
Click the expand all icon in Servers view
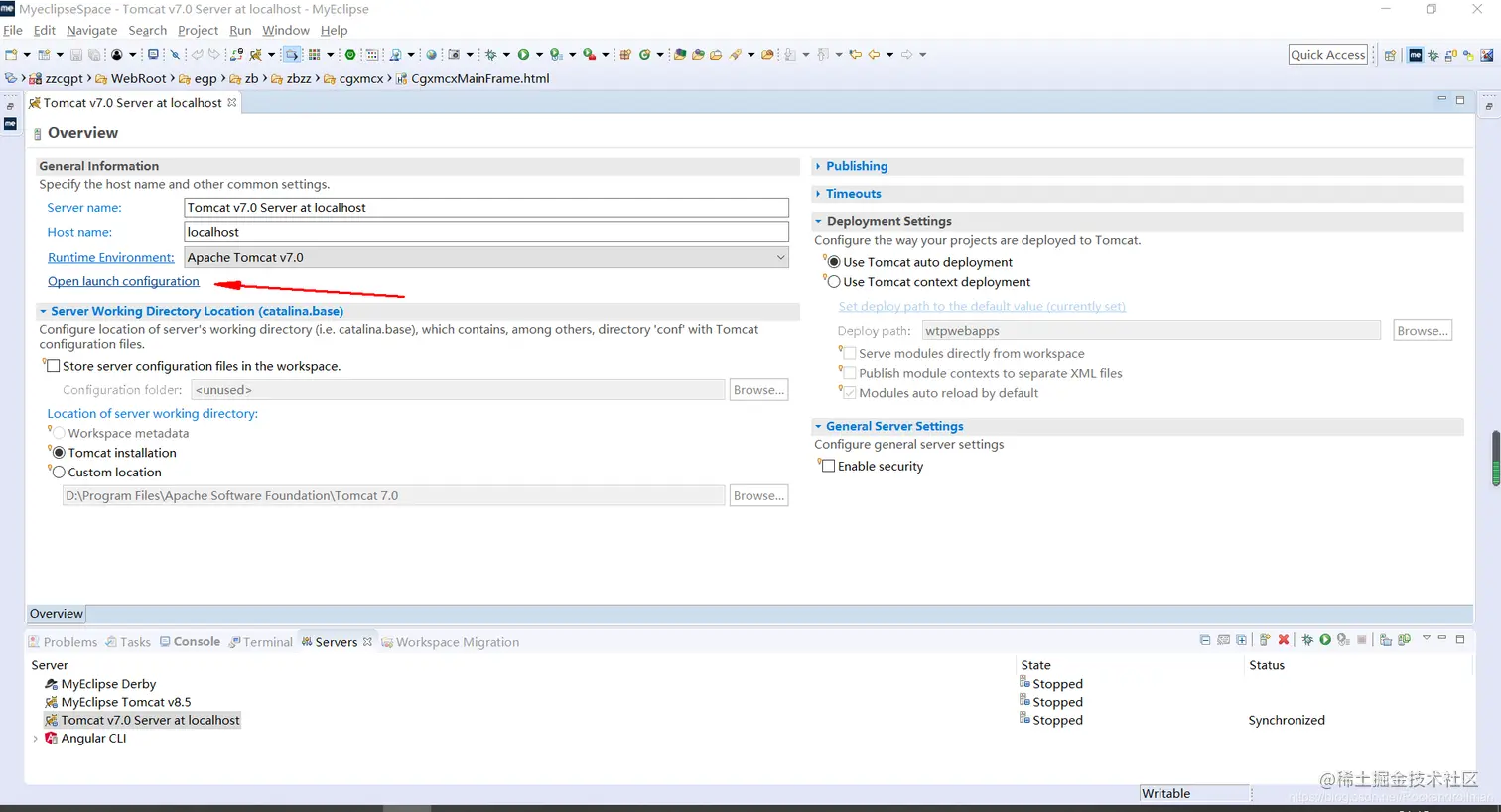(1241, 640)
